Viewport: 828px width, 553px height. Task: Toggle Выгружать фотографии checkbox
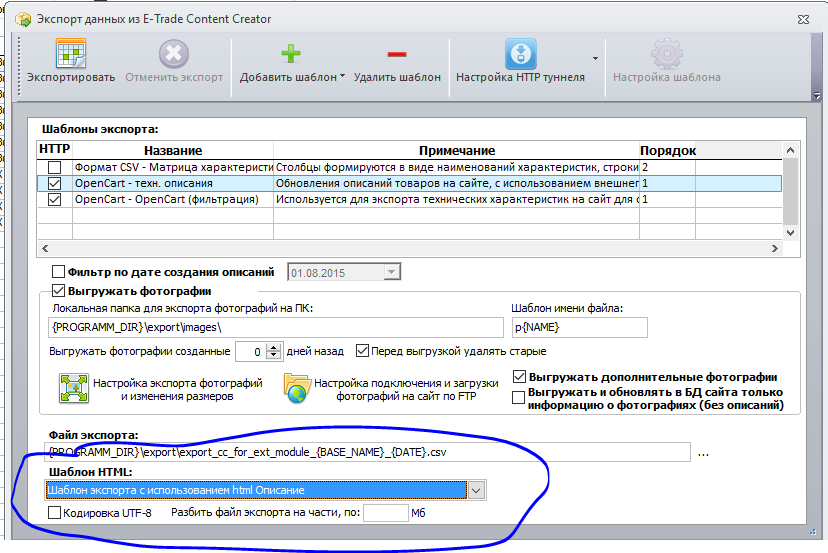(x=58, y=290)
